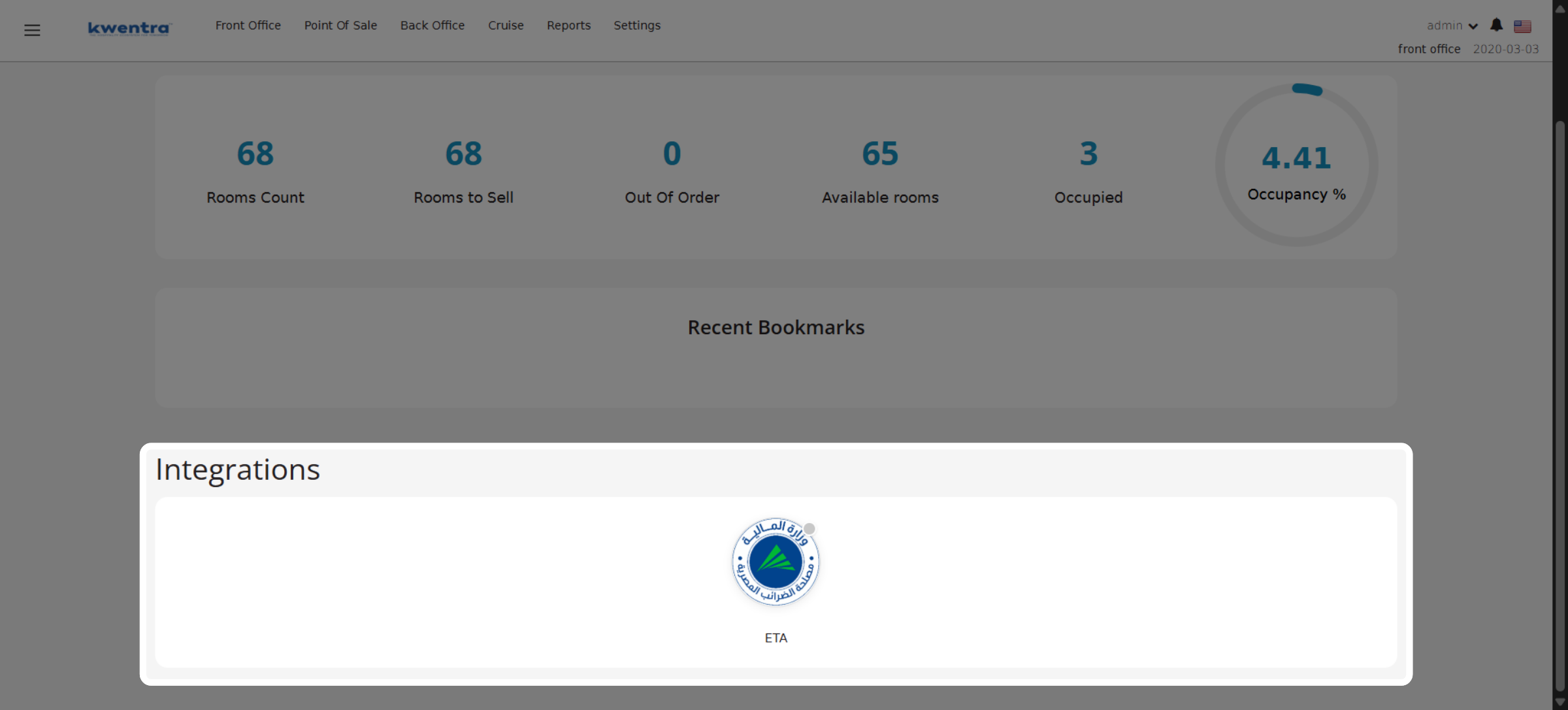
Task: Click the scrollbar down arrow
Action: pos(1560,703)
